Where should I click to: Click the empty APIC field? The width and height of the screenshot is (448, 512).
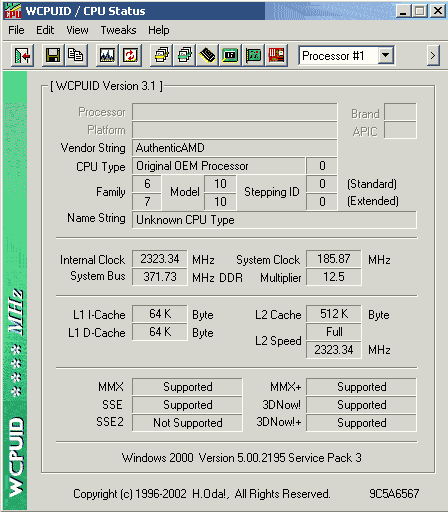pos(400,130)
